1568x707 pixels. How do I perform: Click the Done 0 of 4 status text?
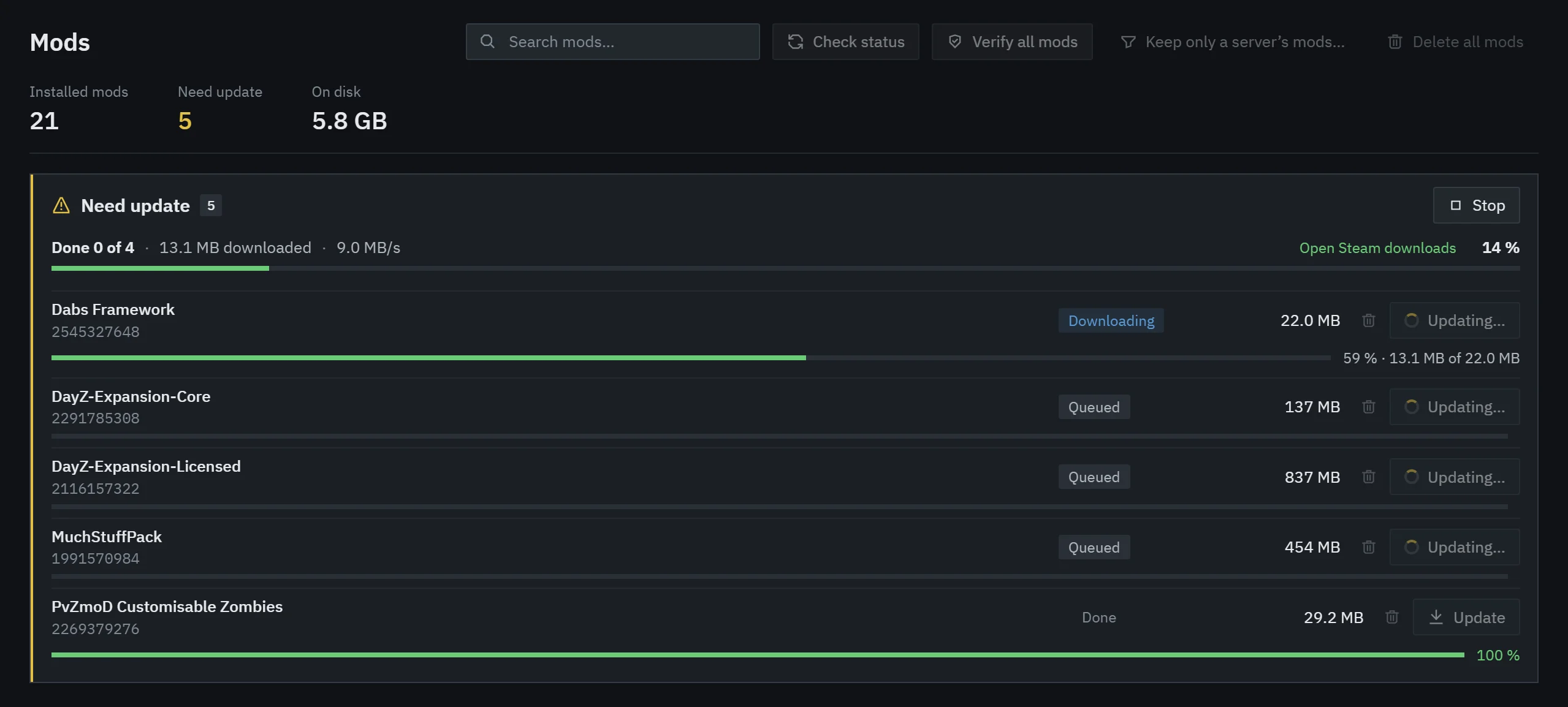click(93, 248)
